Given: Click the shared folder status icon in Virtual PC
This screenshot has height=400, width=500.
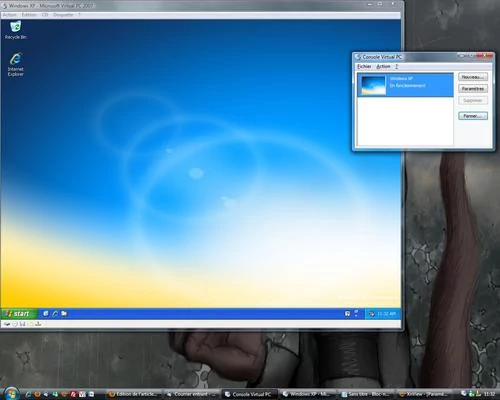Looking at the screenshot, I should (30, 324).
